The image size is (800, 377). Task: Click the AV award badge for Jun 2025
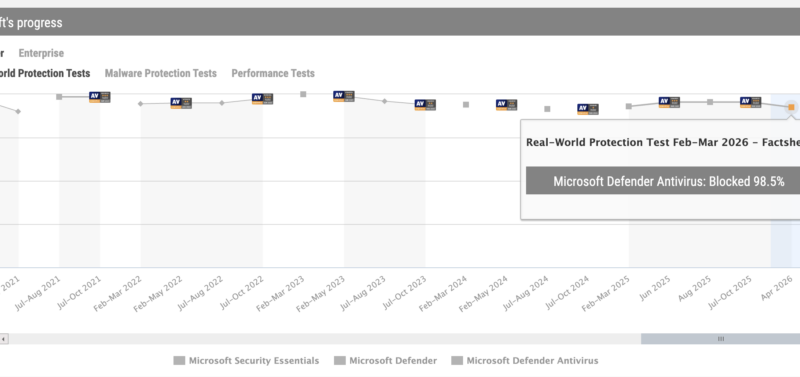[669, 103]
